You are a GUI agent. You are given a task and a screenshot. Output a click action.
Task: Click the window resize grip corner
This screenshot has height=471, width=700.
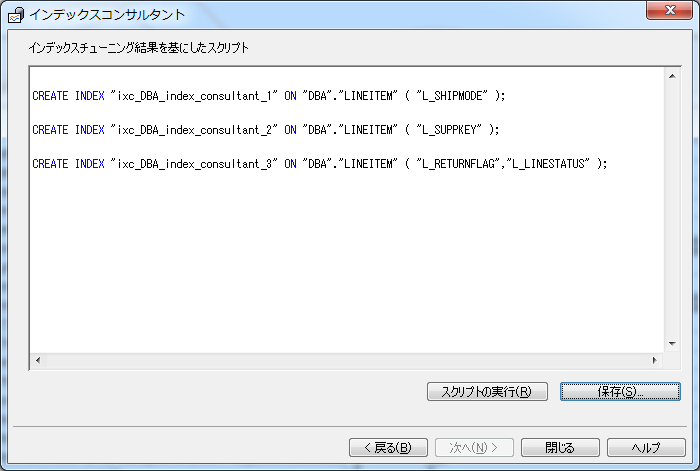click(692, 463)
